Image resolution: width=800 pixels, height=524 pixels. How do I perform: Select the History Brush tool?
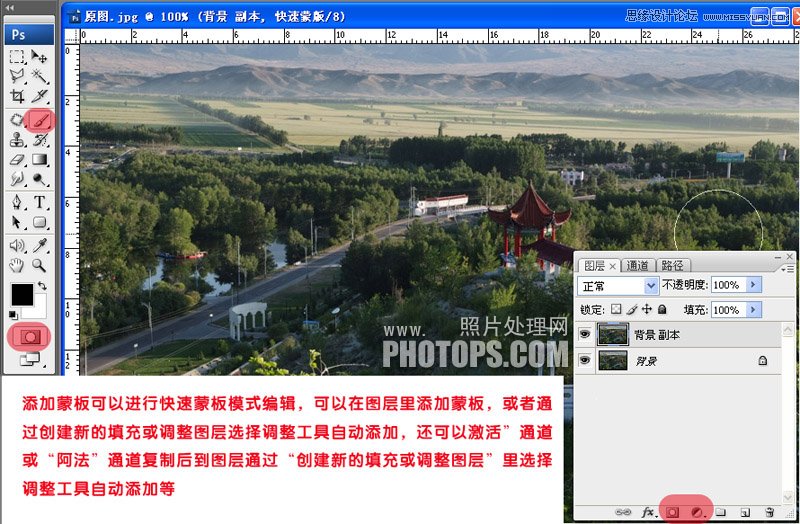coord(39,140)
